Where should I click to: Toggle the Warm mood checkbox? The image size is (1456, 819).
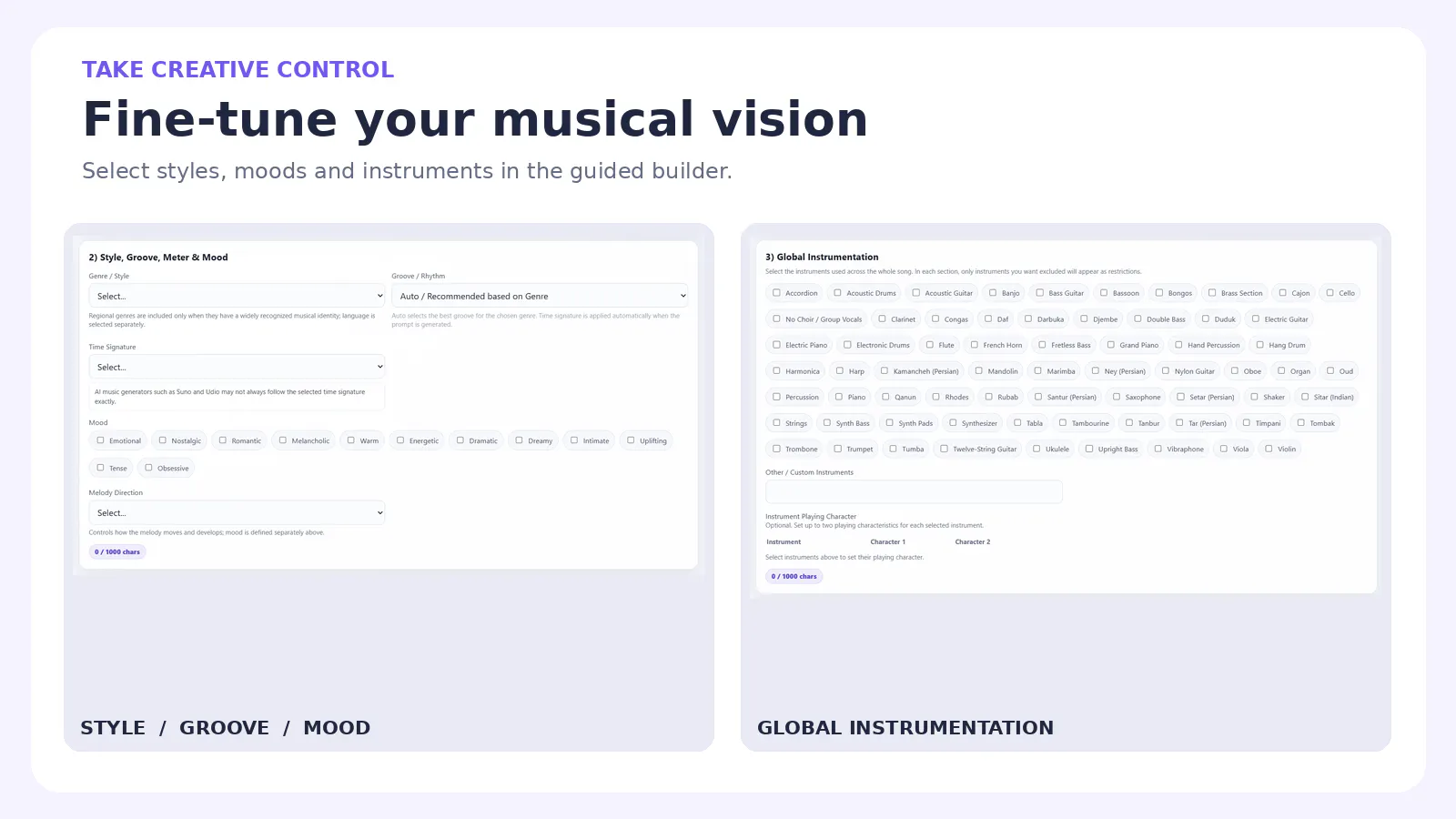pos(351,440)
